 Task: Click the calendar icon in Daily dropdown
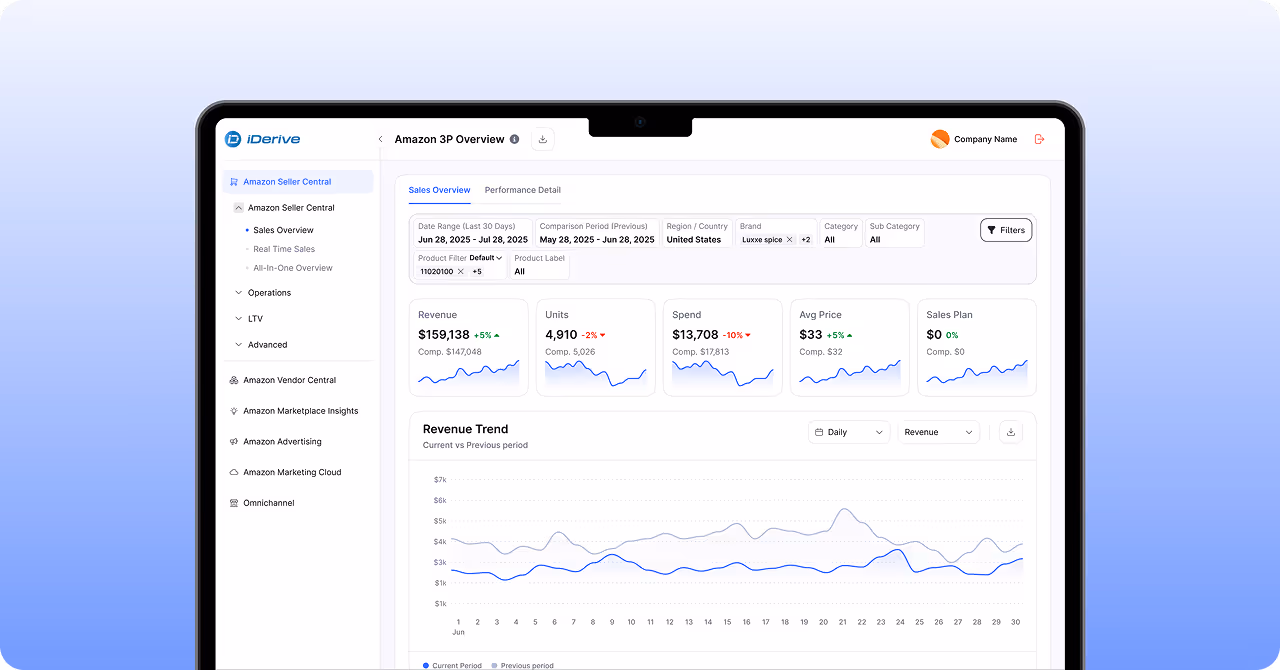pyautogui.click(x=819, y=432)
